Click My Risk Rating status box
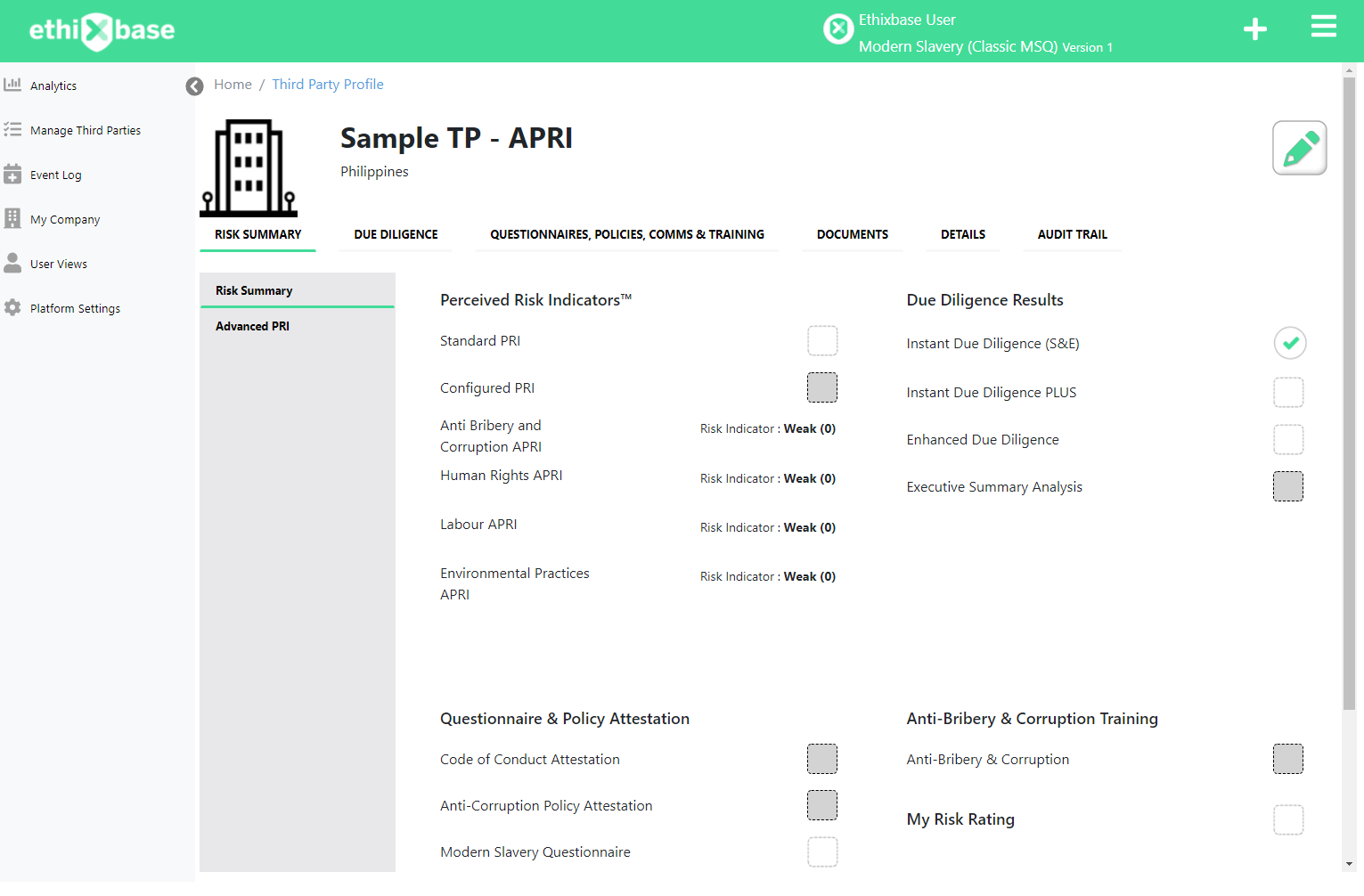The height and width of the screenshot is (896, 1364). [x=1288, y=819]
